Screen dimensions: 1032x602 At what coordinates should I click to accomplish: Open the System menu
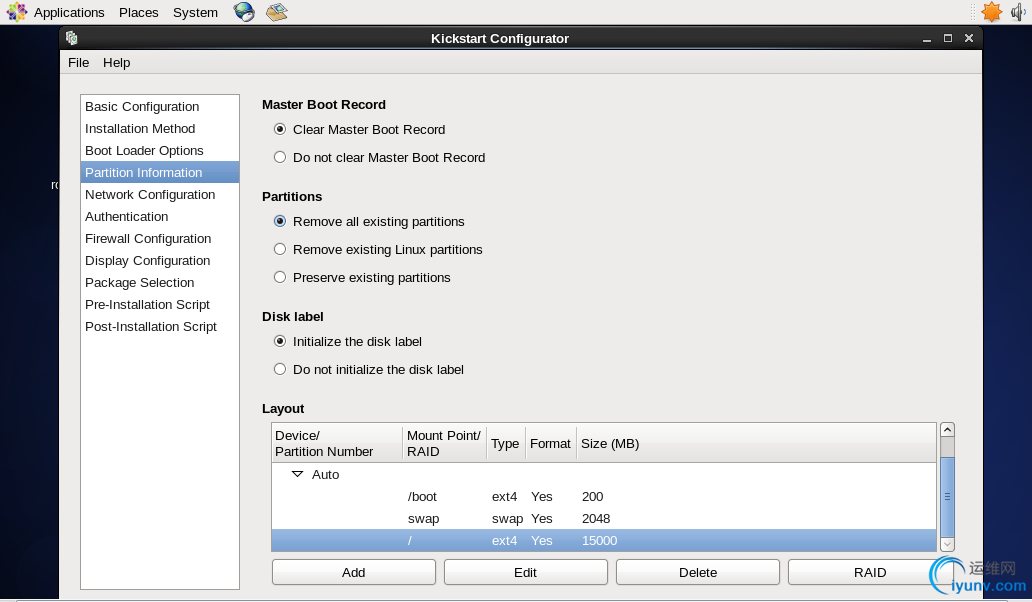(x=195, y=13)
